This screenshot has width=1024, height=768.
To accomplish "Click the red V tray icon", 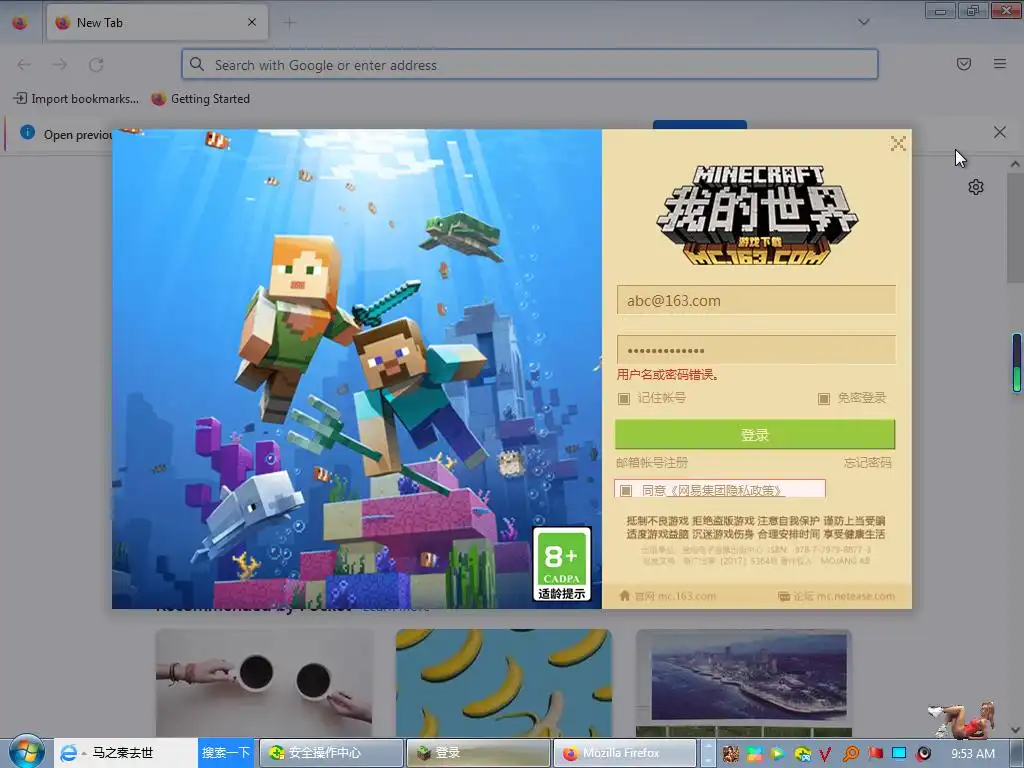I will pos(825,754).
